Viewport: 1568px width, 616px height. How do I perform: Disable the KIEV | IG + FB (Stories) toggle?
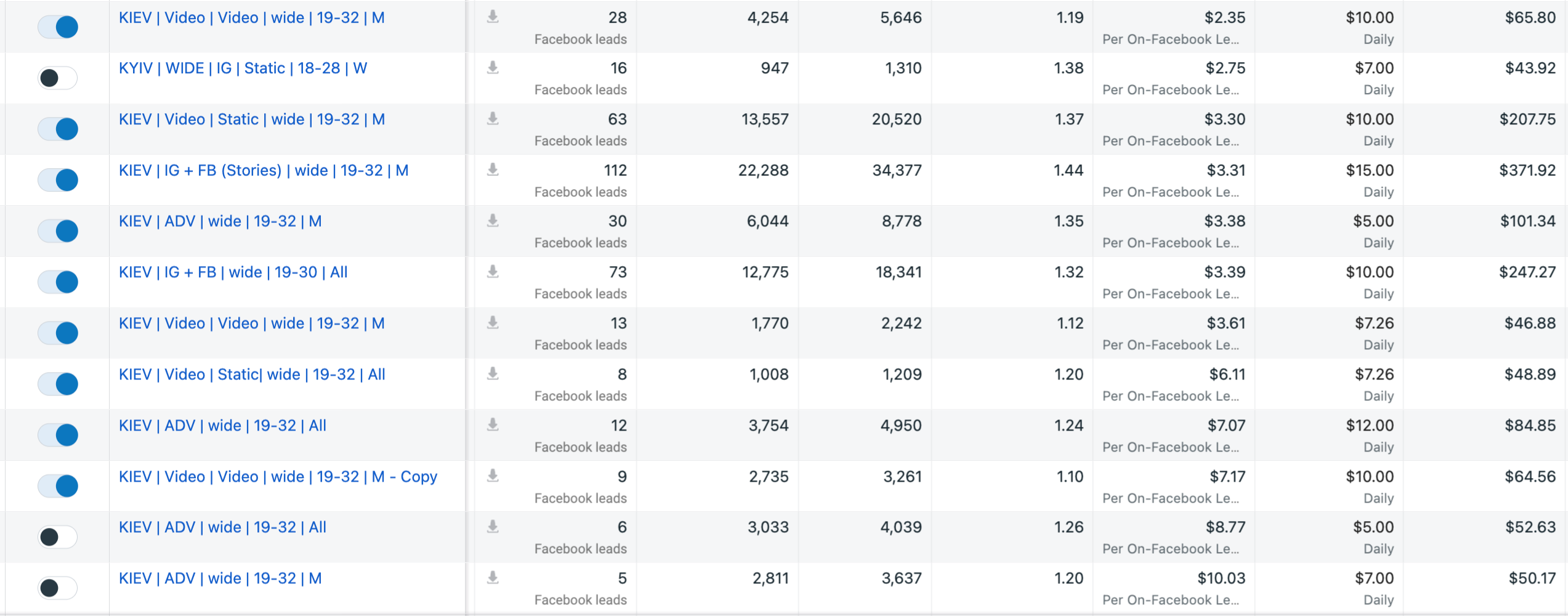(x=58, y=180)
